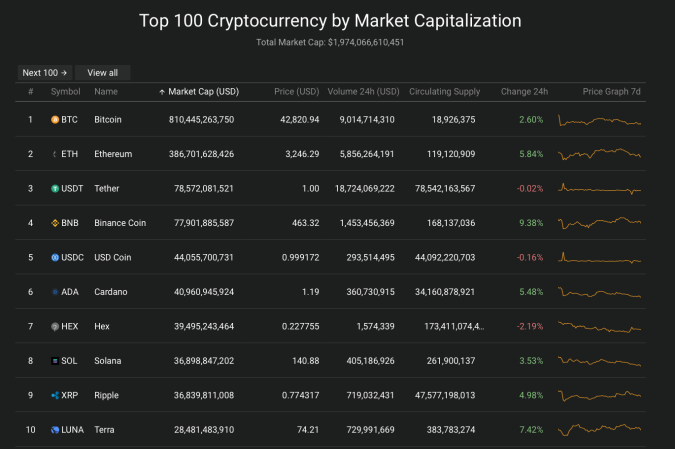
Task: Click the Bitcoin BTC coin icon
Action: (x=55, y=120)
